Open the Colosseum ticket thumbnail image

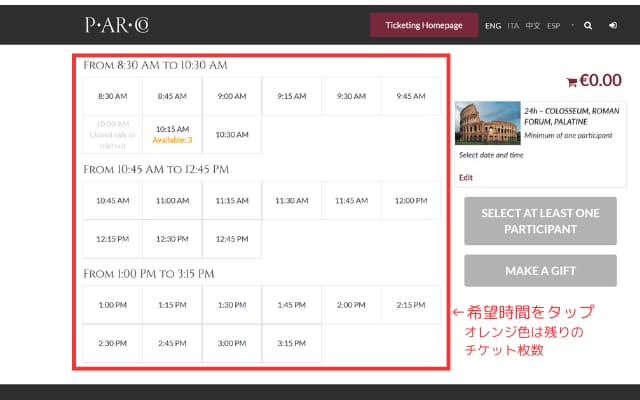[487, 124]
